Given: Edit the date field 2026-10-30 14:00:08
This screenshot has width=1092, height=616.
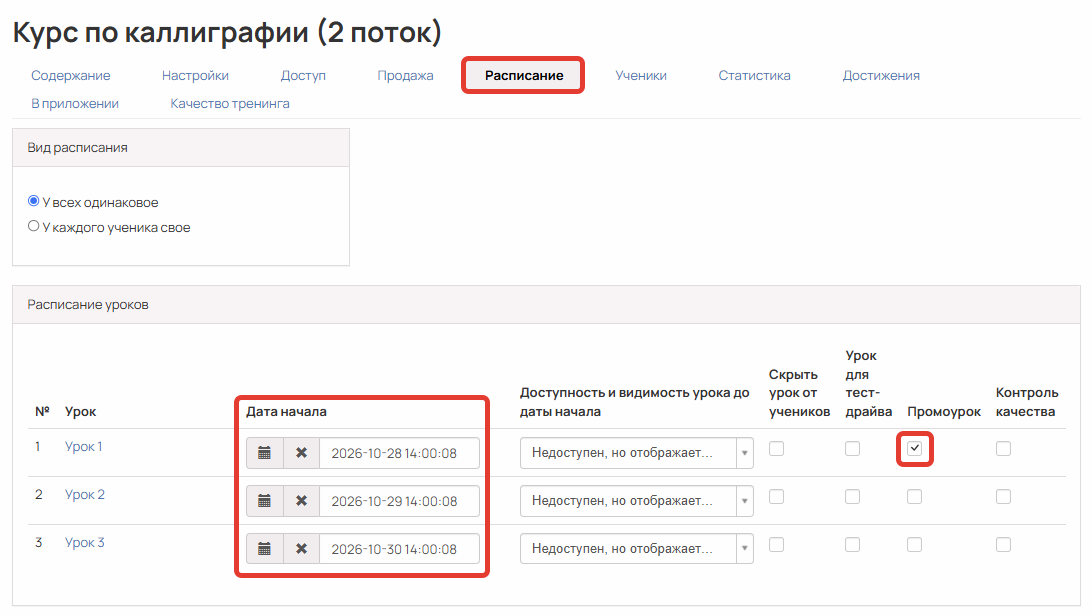Looking at the screenshot, I should point(399,549).
